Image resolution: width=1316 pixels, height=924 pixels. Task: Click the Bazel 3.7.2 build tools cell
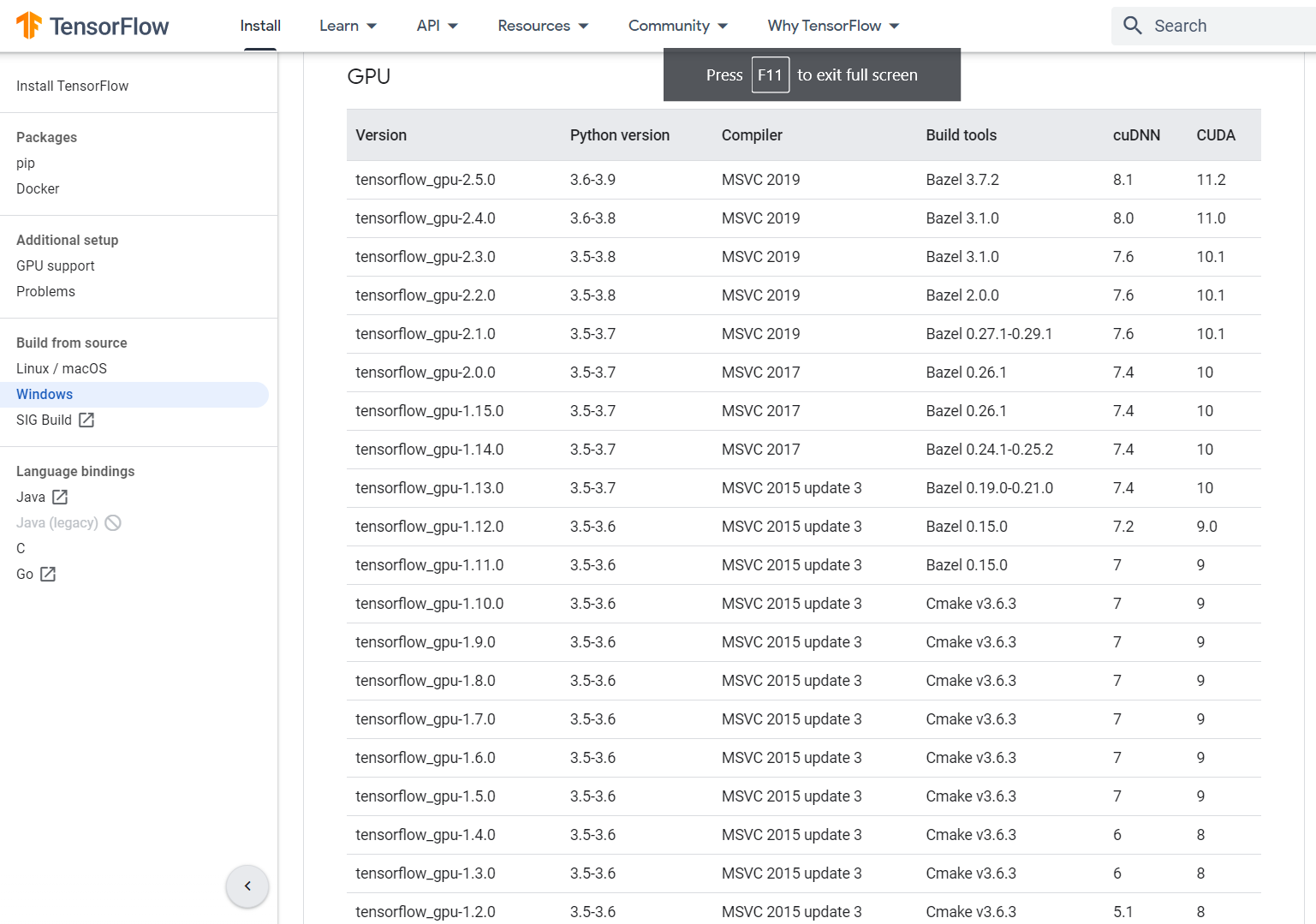[x=962, y=180]
